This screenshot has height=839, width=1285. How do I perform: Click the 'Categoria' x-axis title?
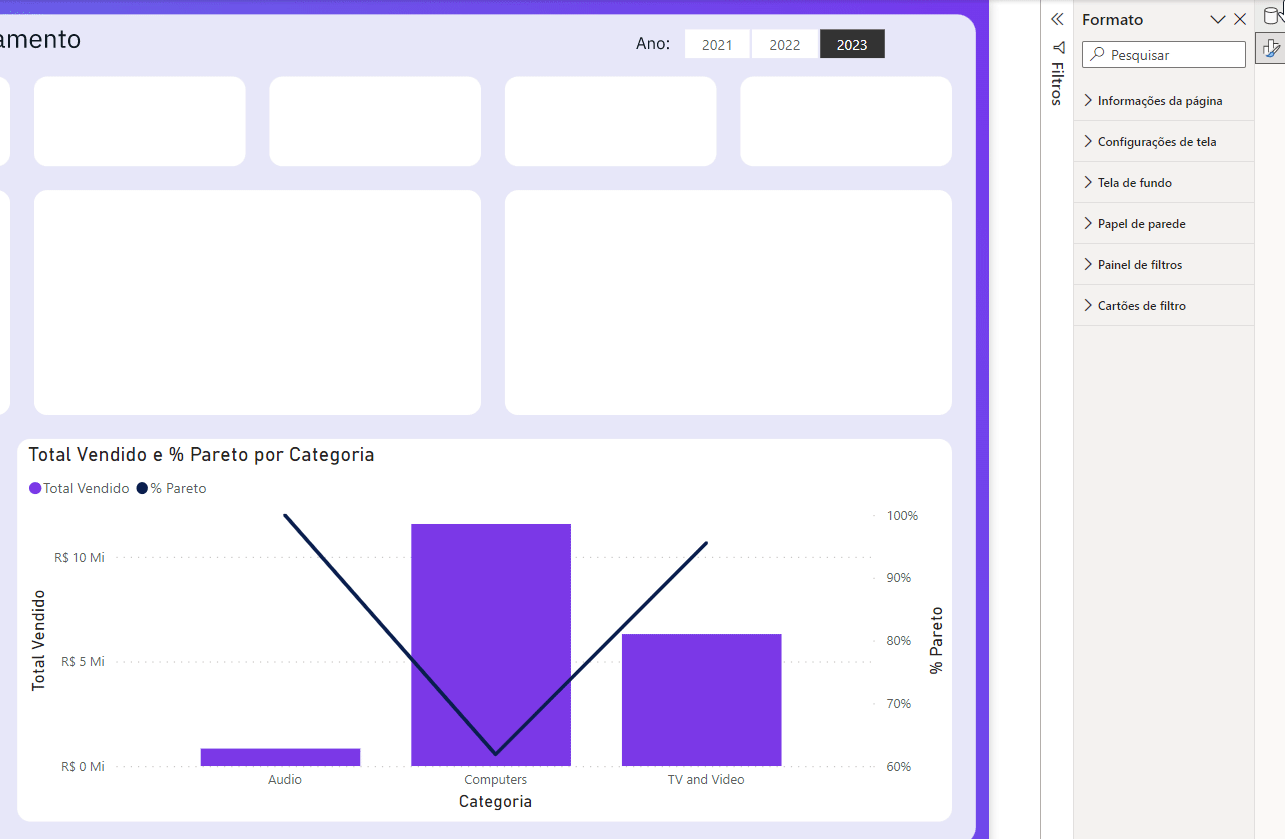point(495,802)
